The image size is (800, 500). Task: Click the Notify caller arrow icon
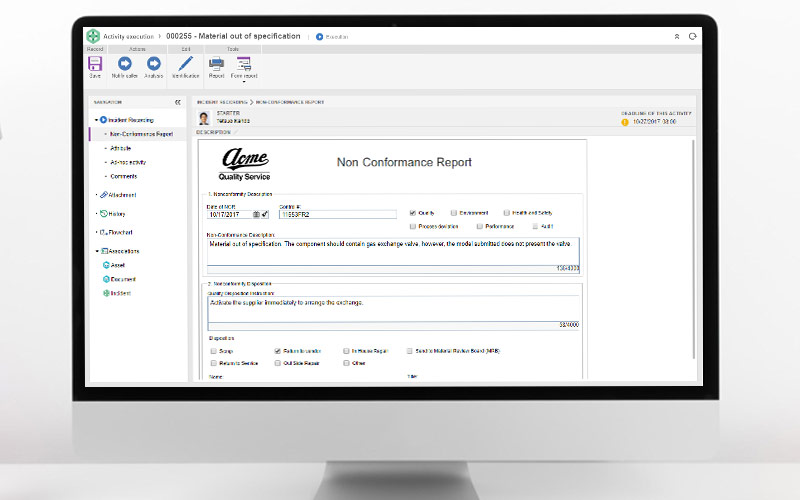pos(125,63)
